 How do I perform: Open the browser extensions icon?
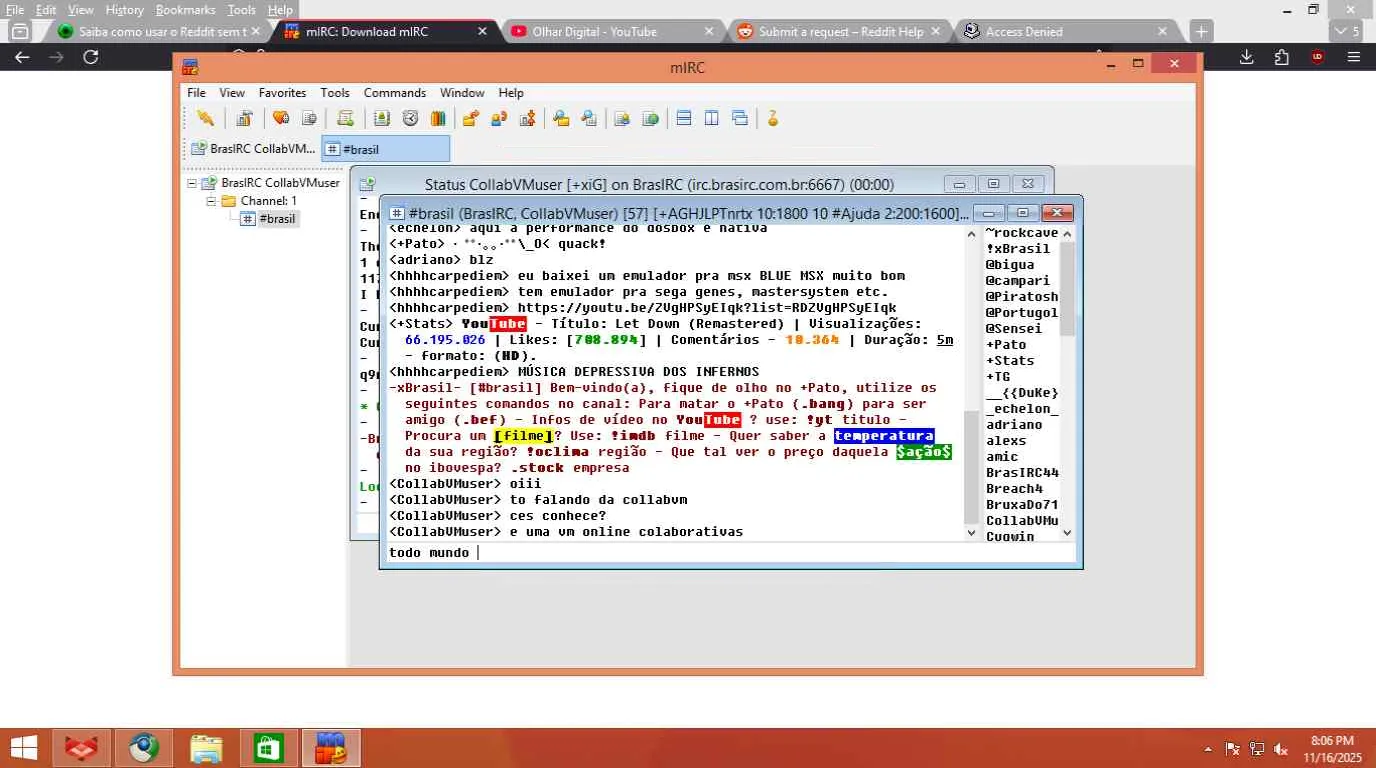[x=1281, y=57]
